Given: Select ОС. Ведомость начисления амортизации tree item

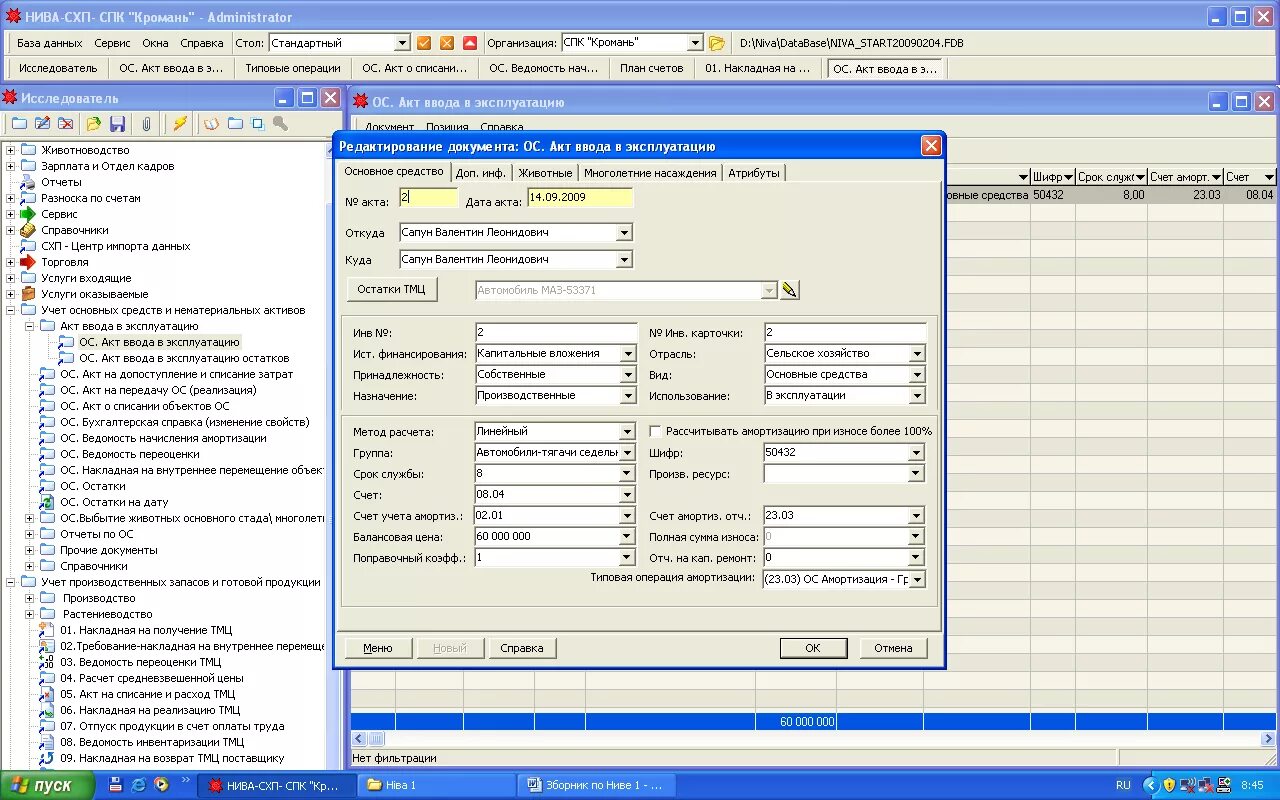Looking at the screenshot, I should (x=163, y=438).
